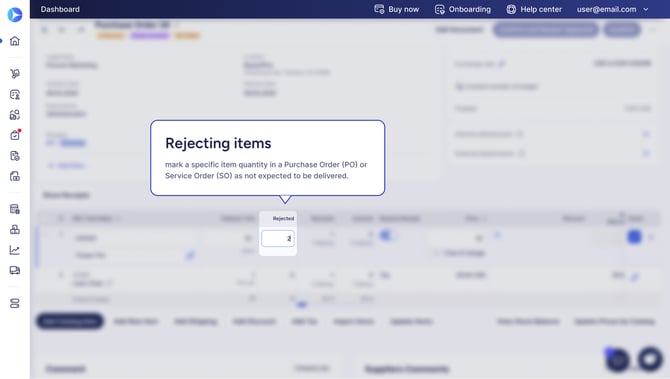
Task: Click the Dashboard title in header
Action: (x=60, y=9)
